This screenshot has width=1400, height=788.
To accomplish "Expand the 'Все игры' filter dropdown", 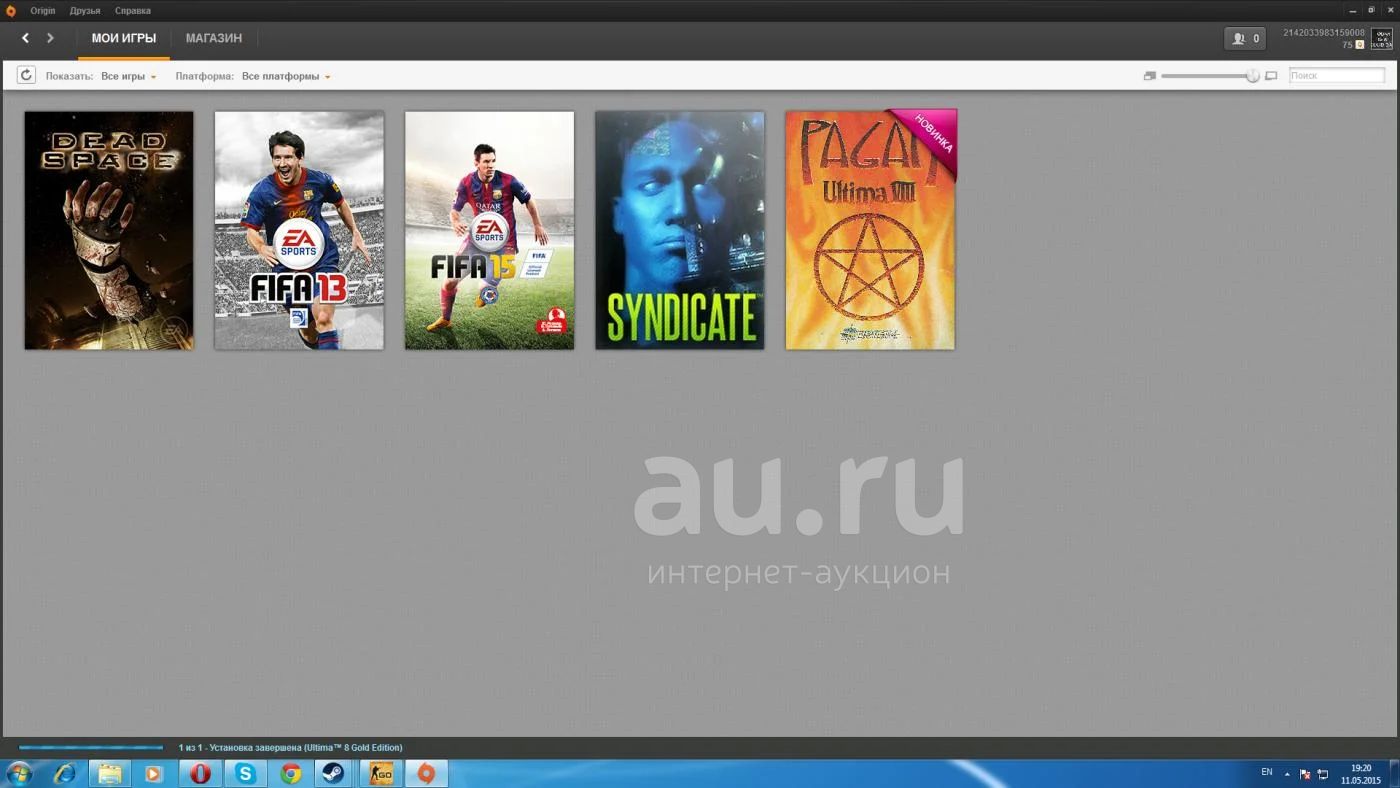I will point(128,76).
